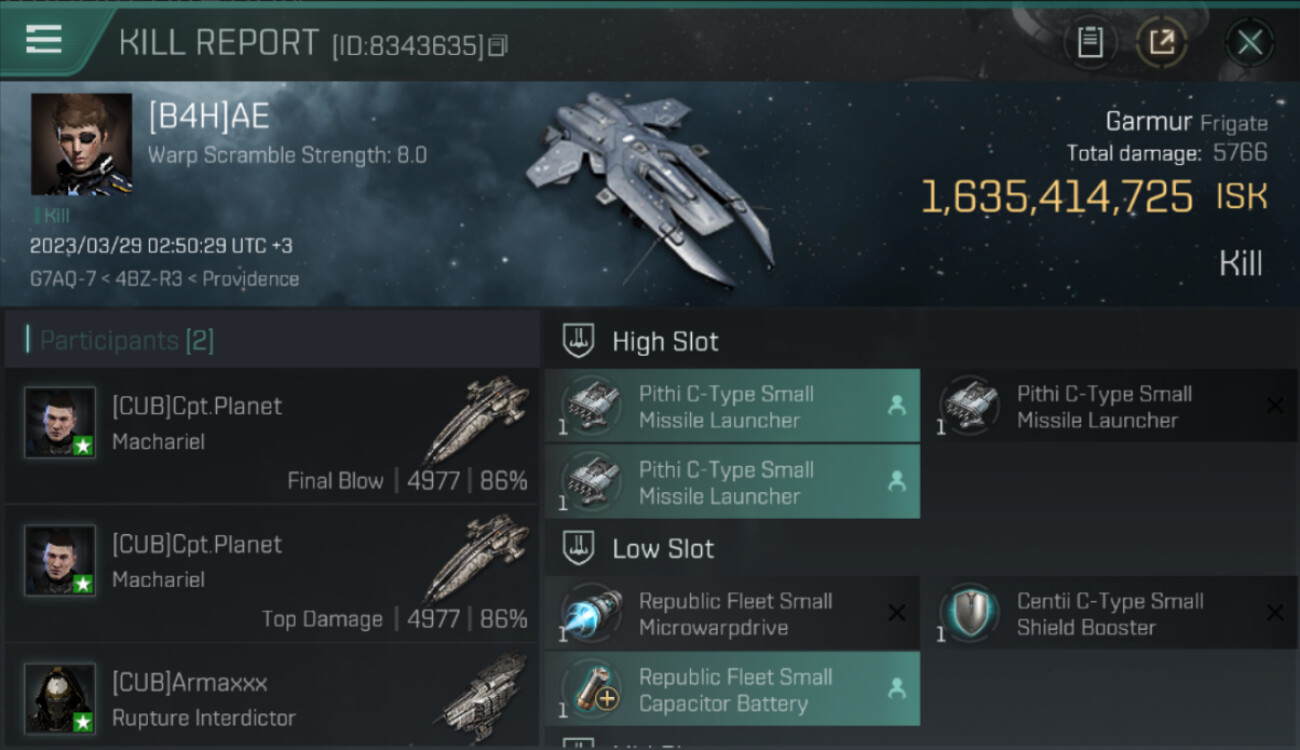
Task: Click the Armaxxx pilot portrait
Action: 60,698
